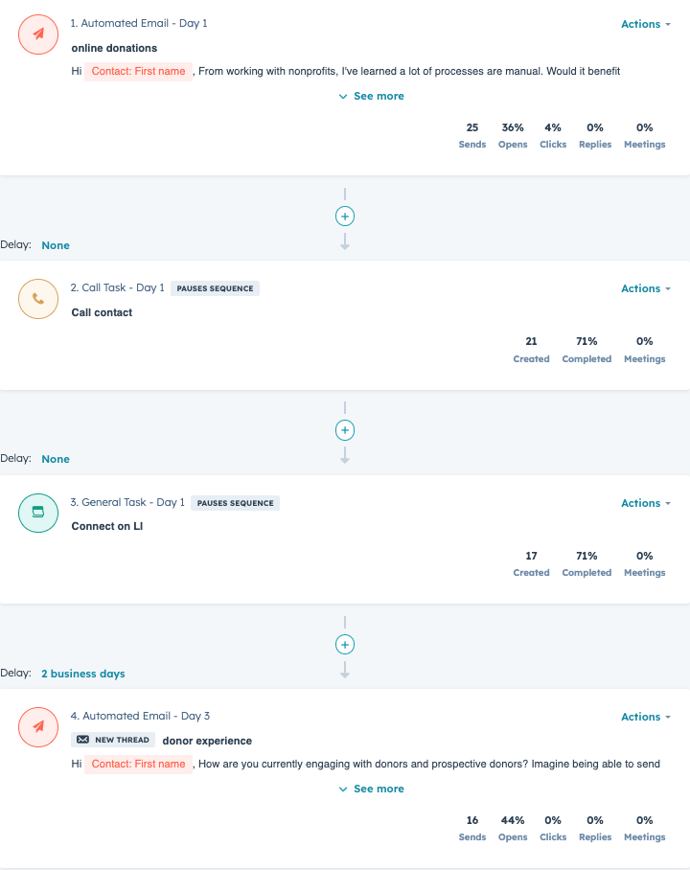Expand See more on donor experience email
Screen dimensions: 690x870
point(372,789)
